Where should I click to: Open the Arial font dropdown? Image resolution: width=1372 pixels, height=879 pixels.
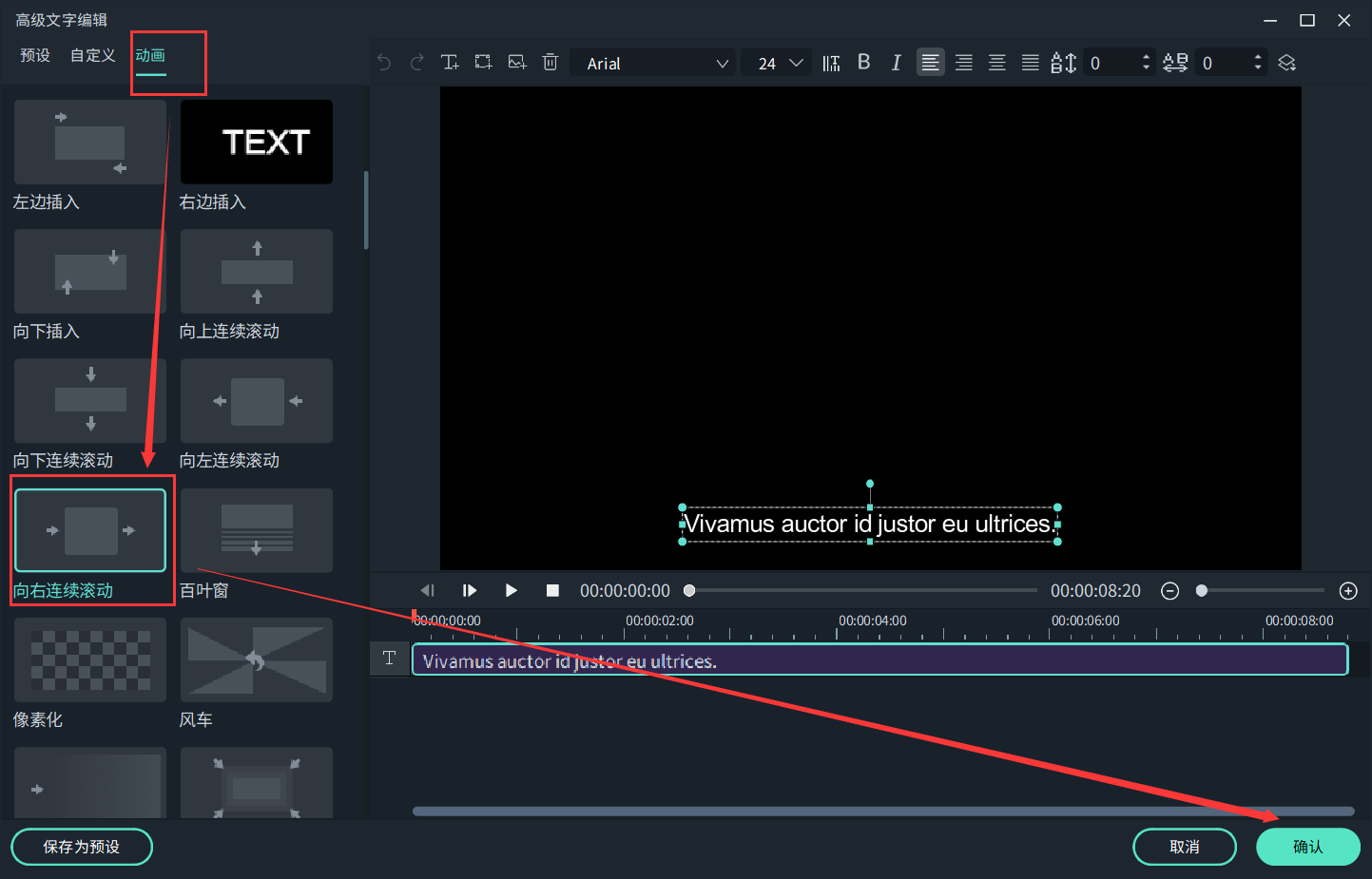(x=654, y=64)
